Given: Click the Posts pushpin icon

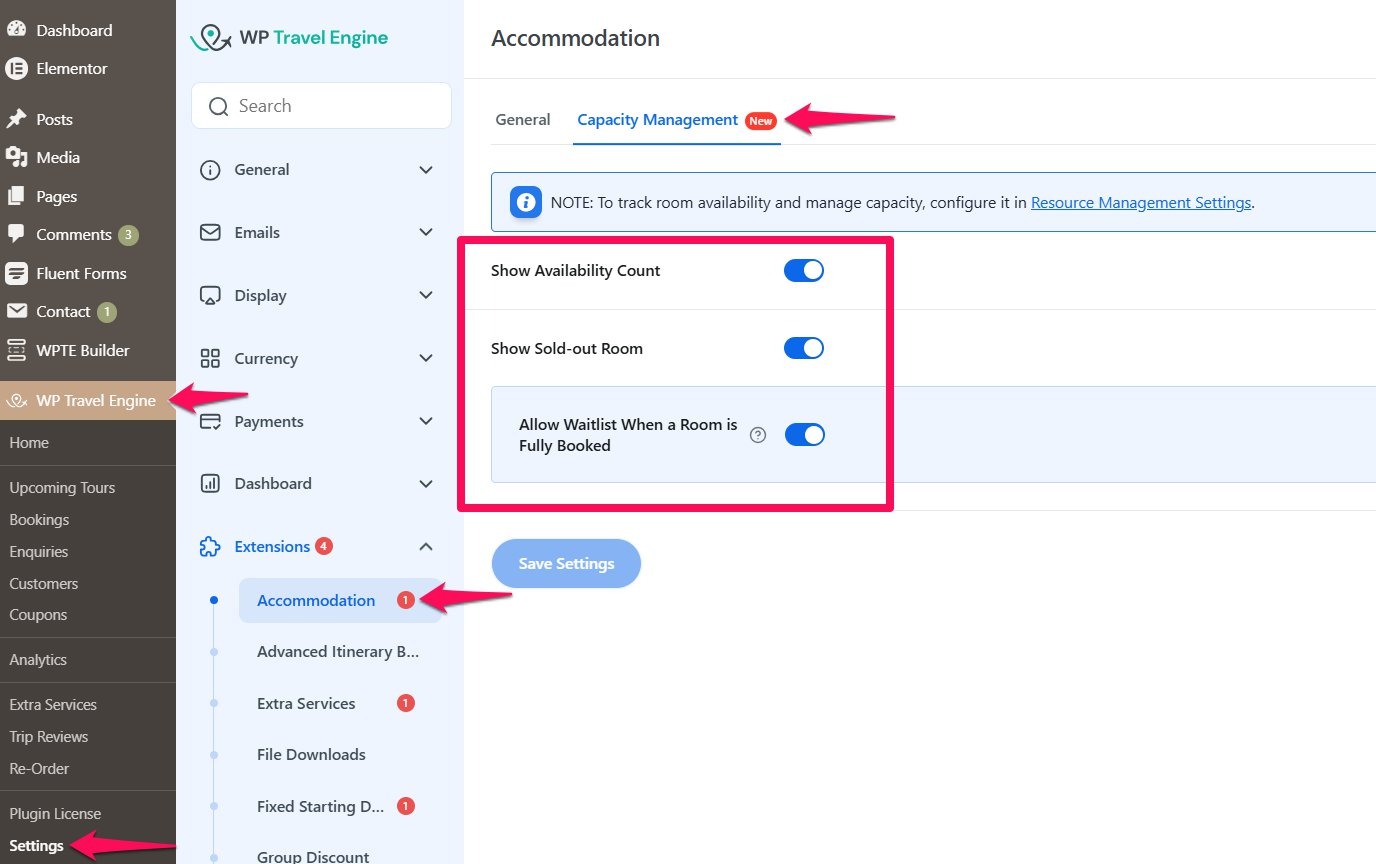Looking at the screenshot, I should [x=16, y=119].
